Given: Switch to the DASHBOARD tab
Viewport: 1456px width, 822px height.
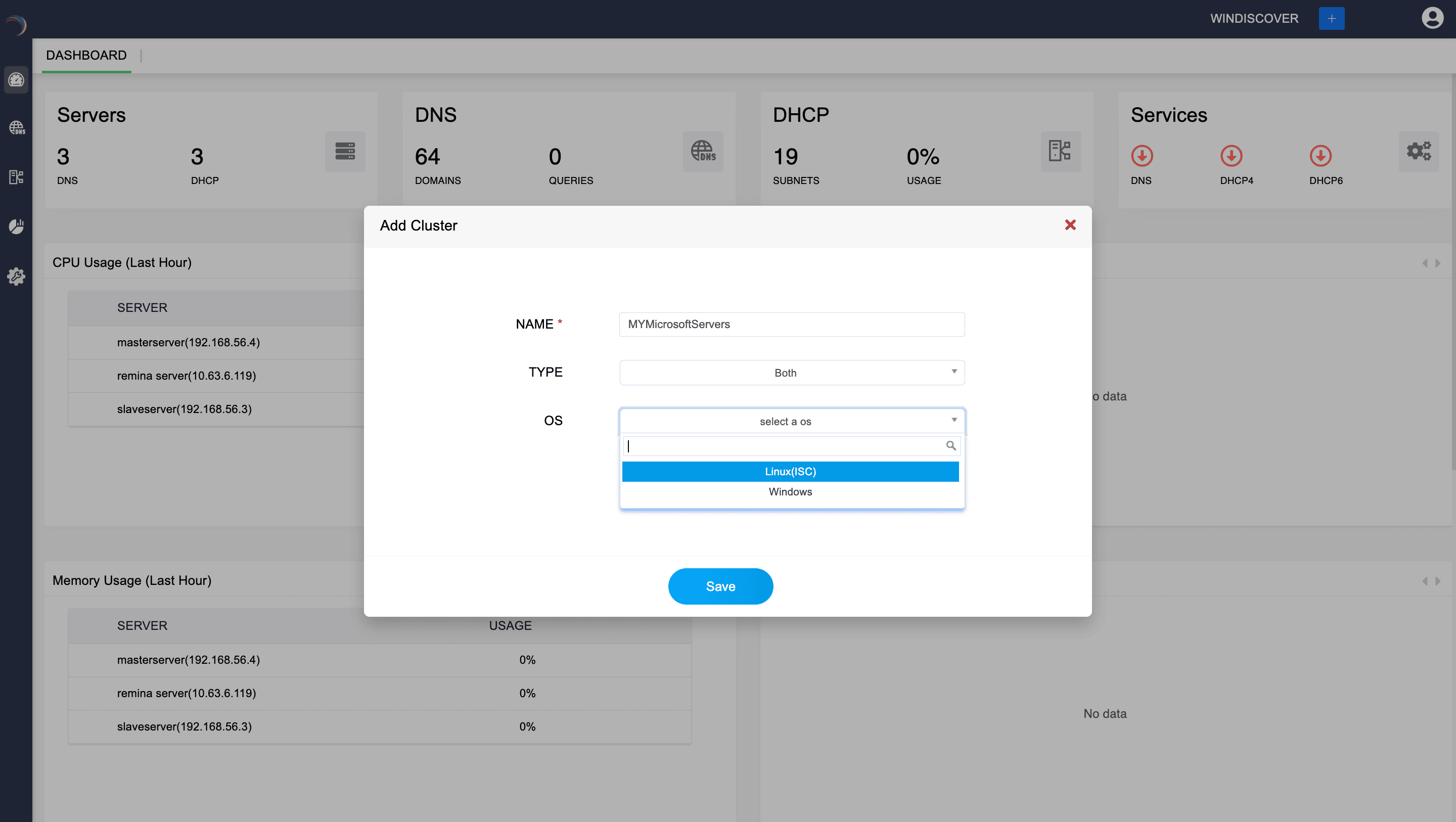Looking at the screenshot, I should tap(86, 56).
